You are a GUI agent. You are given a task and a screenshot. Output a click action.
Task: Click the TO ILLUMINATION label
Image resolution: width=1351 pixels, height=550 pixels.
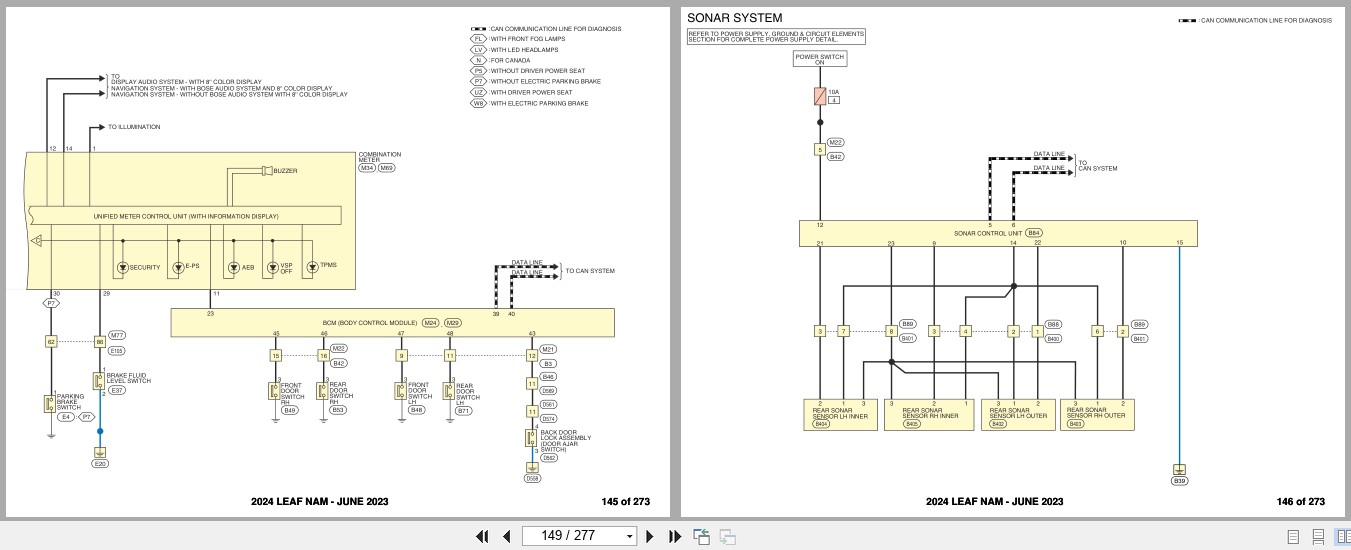133,127
